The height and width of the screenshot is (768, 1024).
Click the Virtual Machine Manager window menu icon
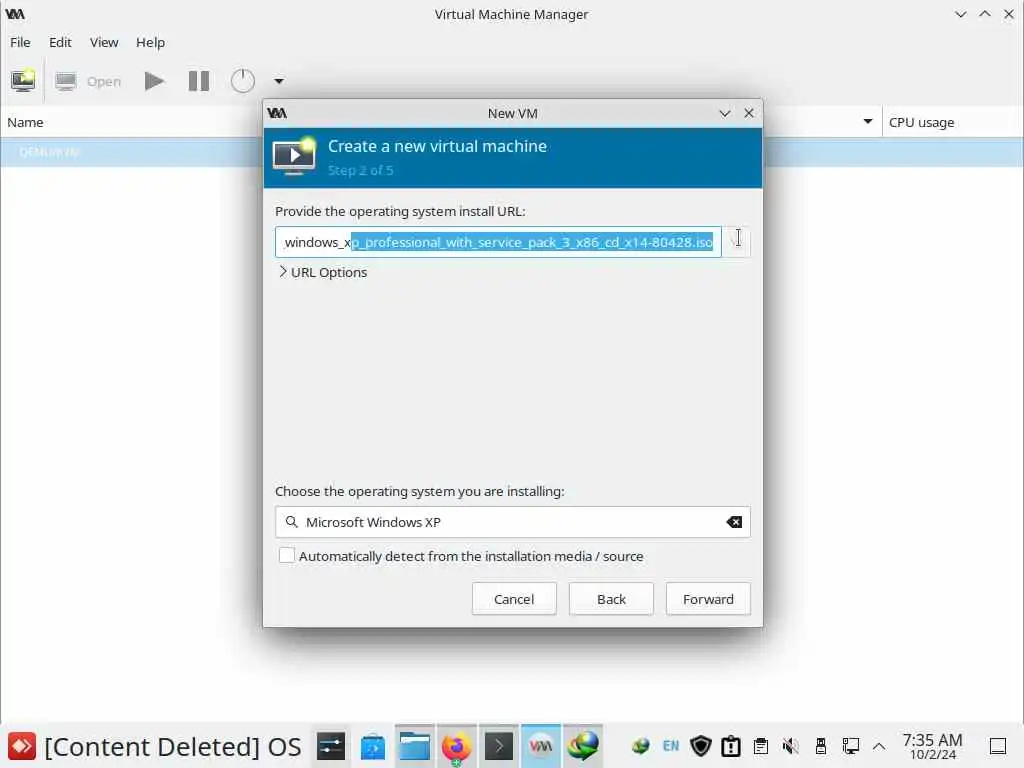pyautogui.click(x=15, y=14)
